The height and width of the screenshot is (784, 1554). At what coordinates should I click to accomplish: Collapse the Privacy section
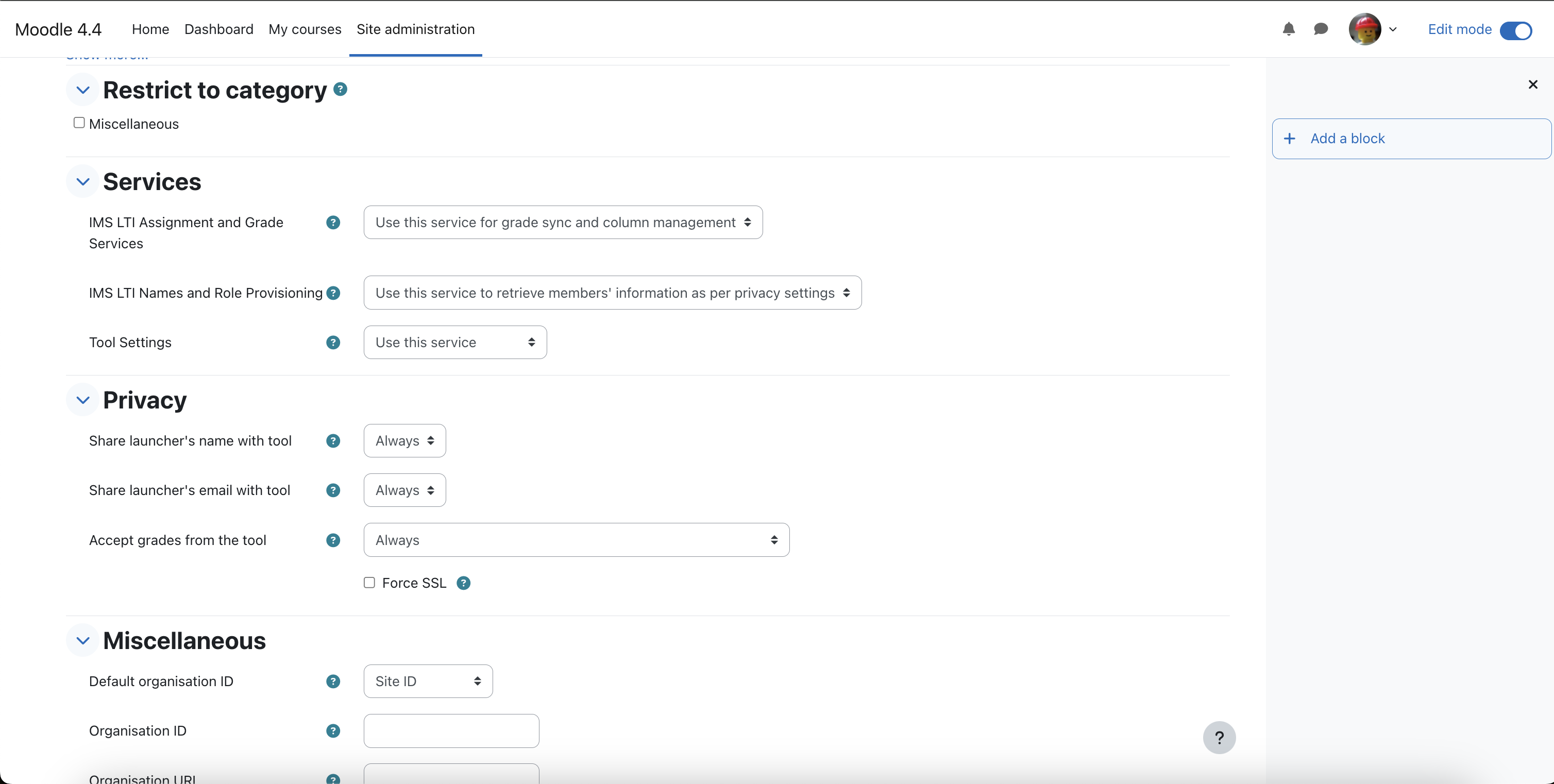point(82,400)
